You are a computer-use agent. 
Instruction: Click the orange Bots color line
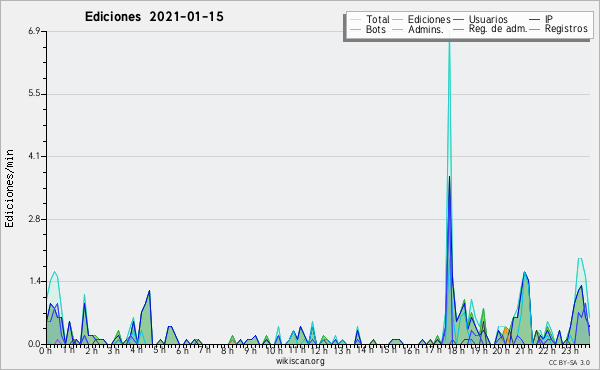355,29
